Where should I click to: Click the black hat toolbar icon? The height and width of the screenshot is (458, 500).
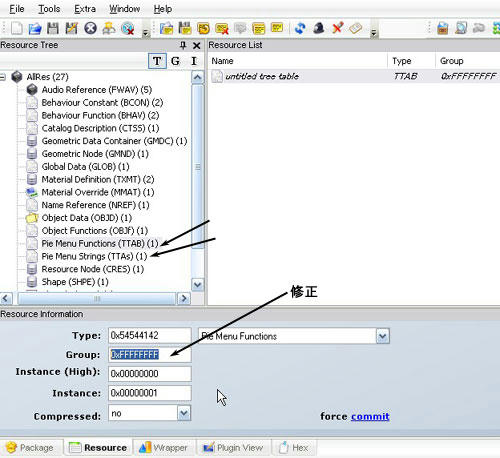click(319, 28)
